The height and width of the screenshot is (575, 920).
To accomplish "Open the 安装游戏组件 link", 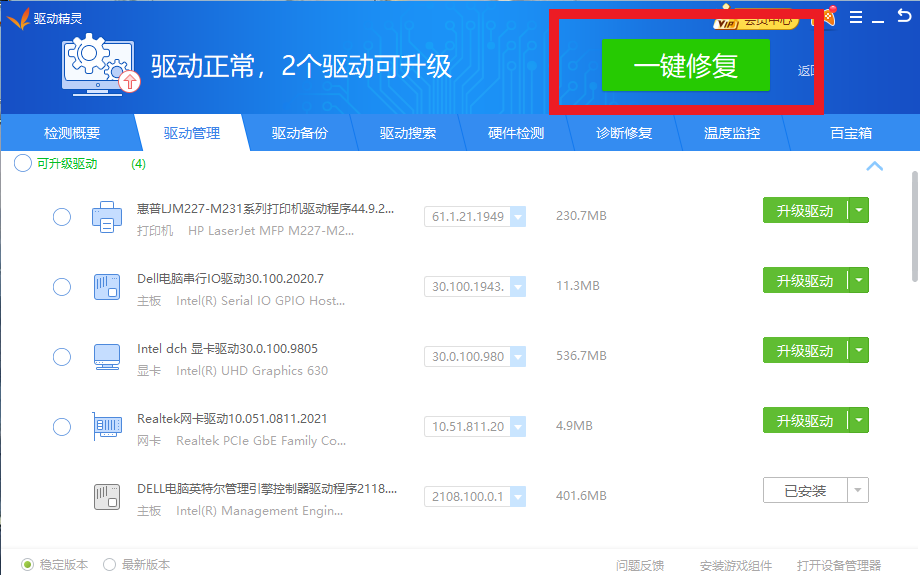I will [x=736, y=565].
